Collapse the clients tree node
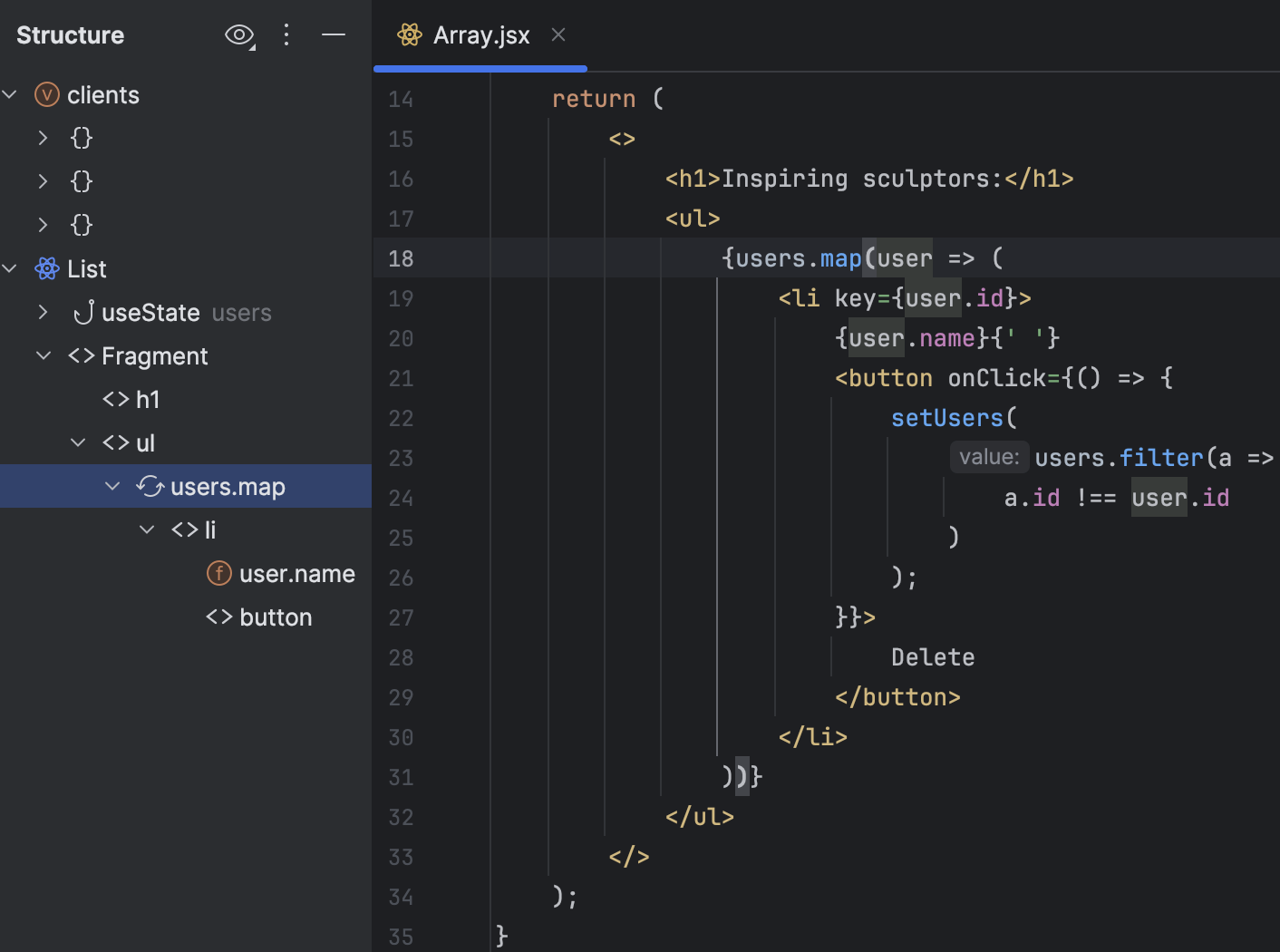 click(10, 94)
